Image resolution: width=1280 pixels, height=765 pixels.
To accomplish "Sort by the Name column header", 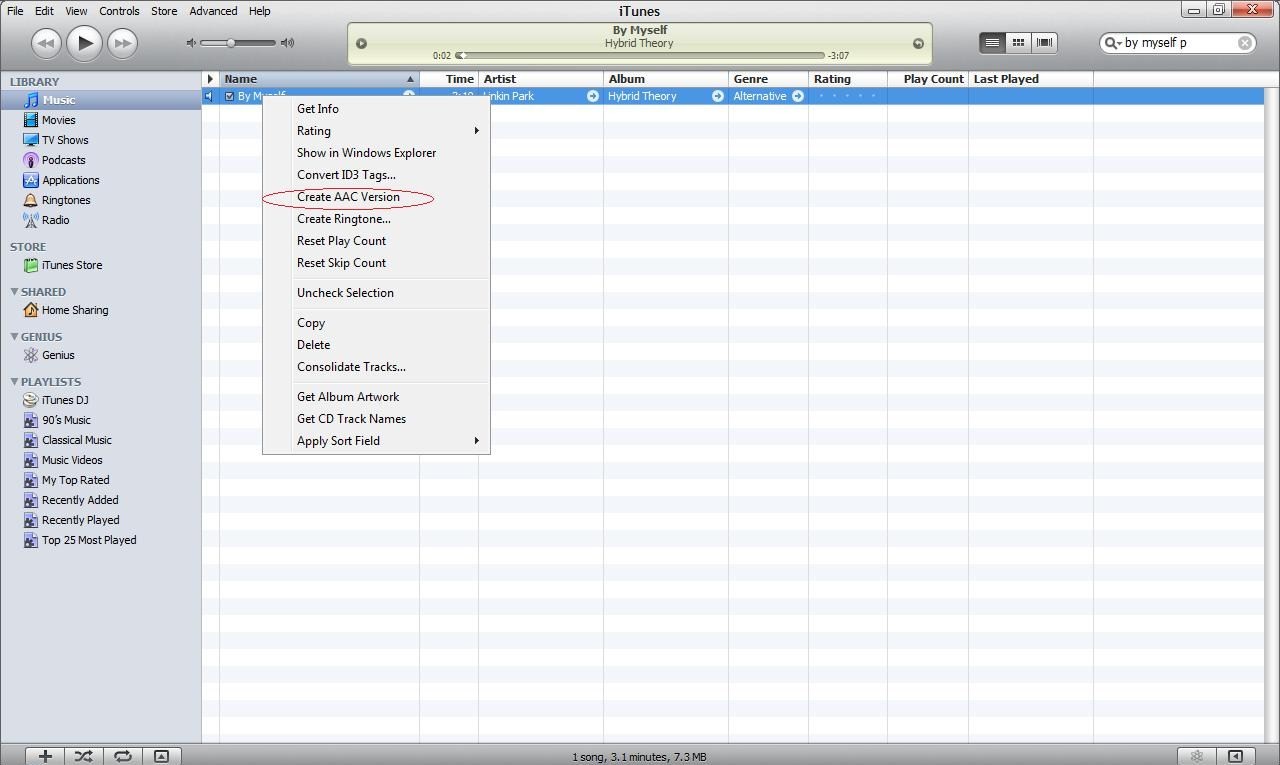I will click(319, 79).
